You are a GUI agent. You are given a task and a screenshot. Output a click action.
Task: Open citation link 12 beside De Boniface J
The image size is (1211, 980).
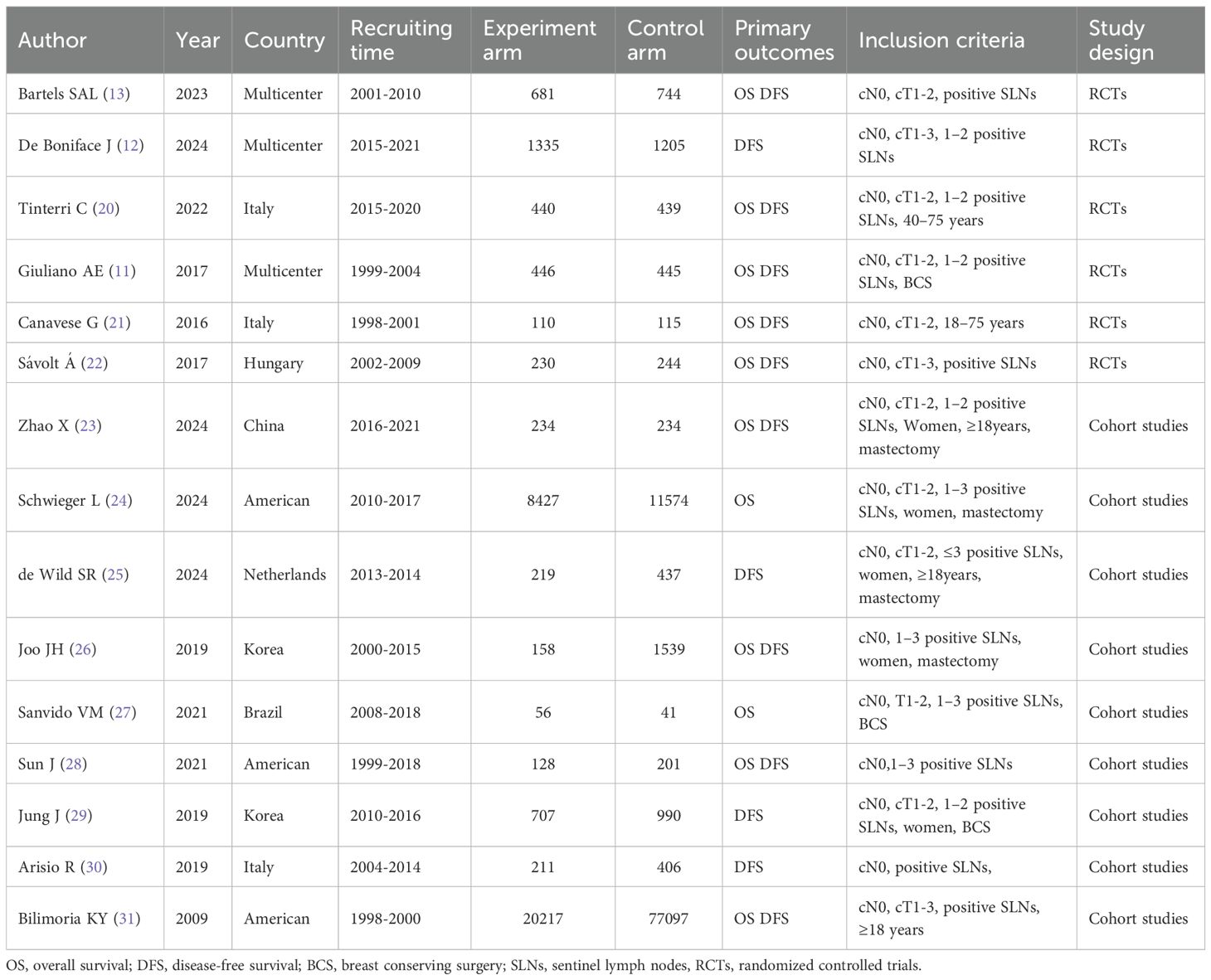(129, 145)
